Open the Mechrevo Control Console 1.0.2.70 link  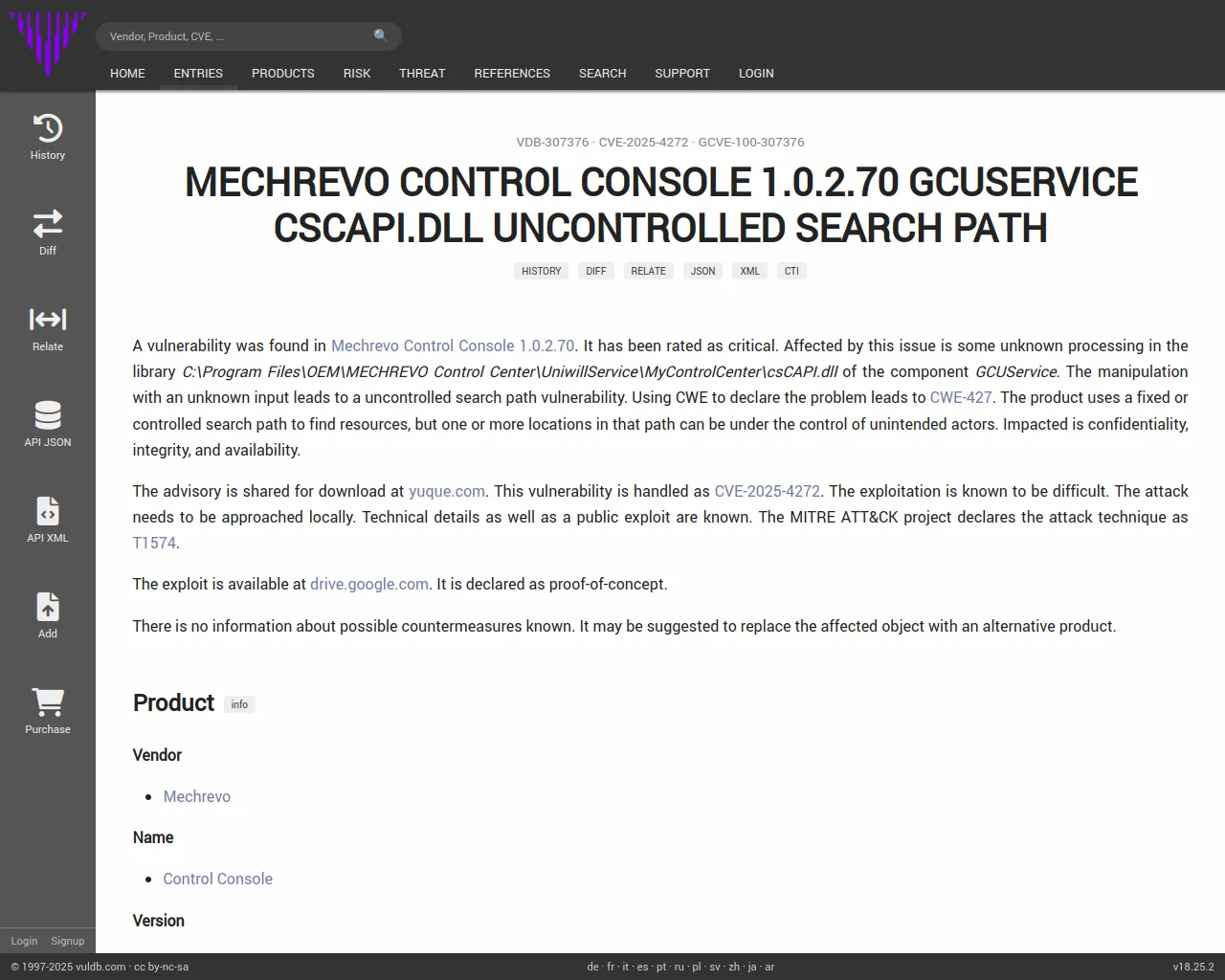[x=453, y=345]
